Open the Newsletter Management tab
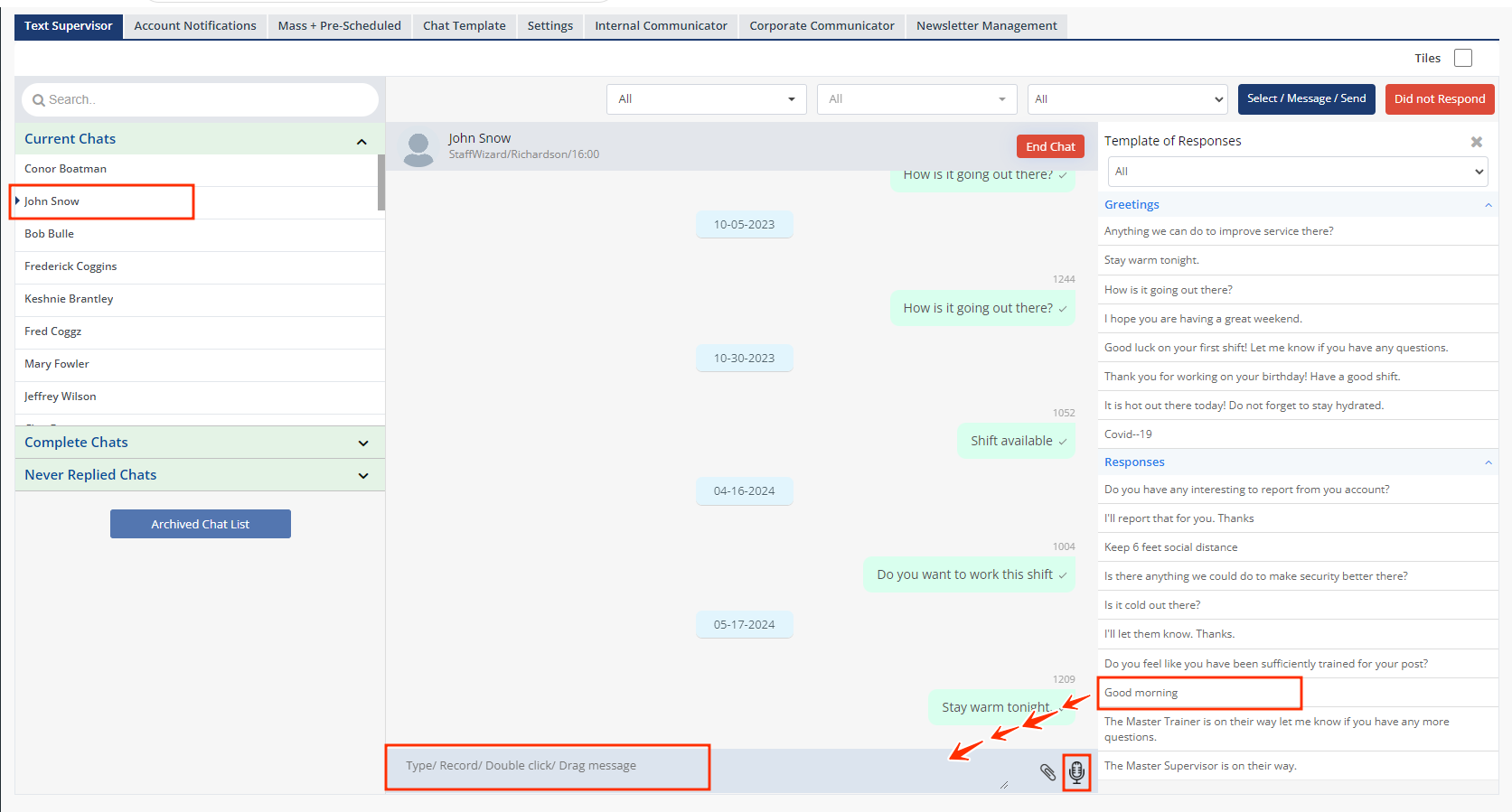Screen dimensions: 1512x812 coord(986,26)
